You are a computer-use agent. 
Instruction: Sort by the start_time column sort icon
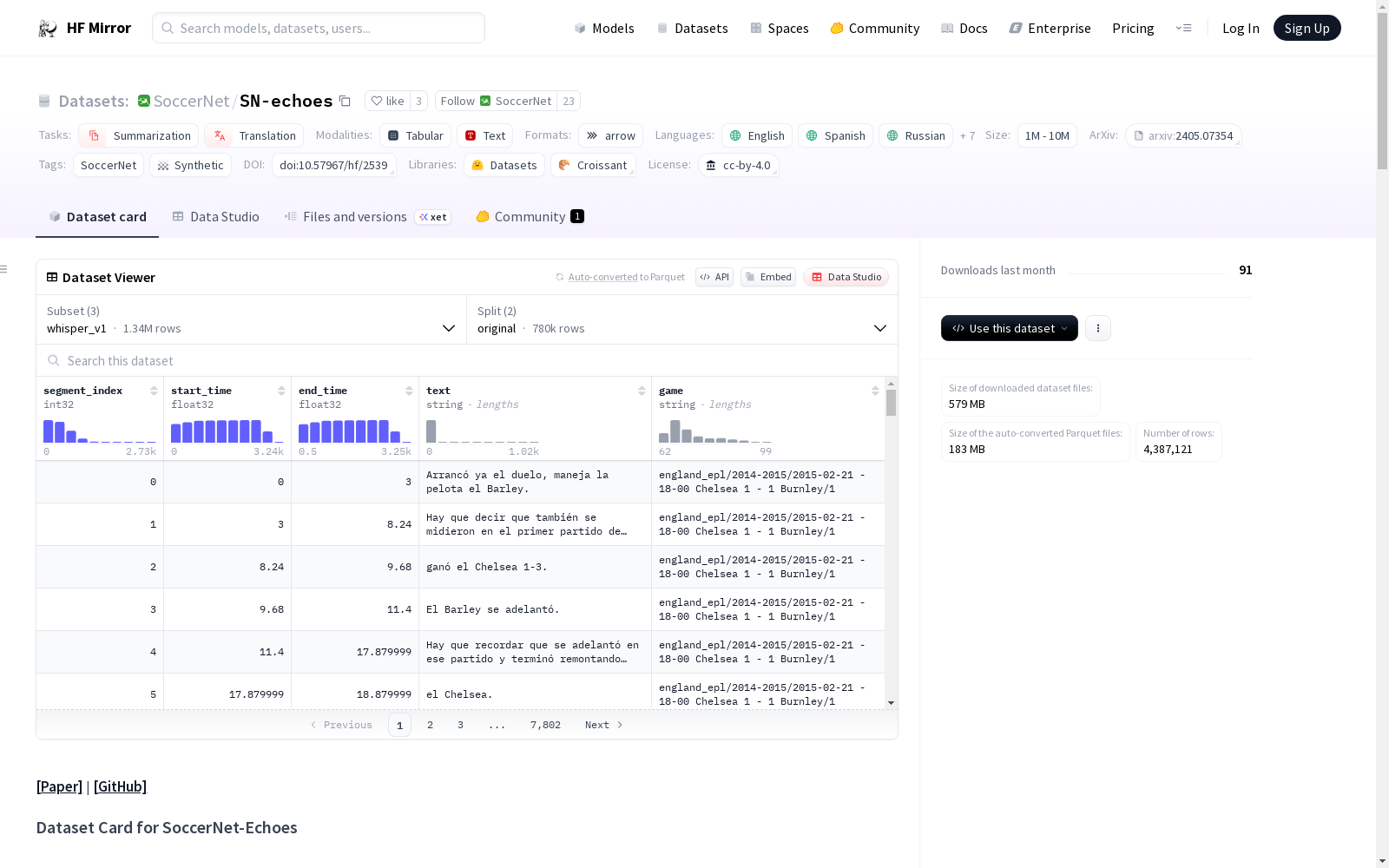click(281, 391)
